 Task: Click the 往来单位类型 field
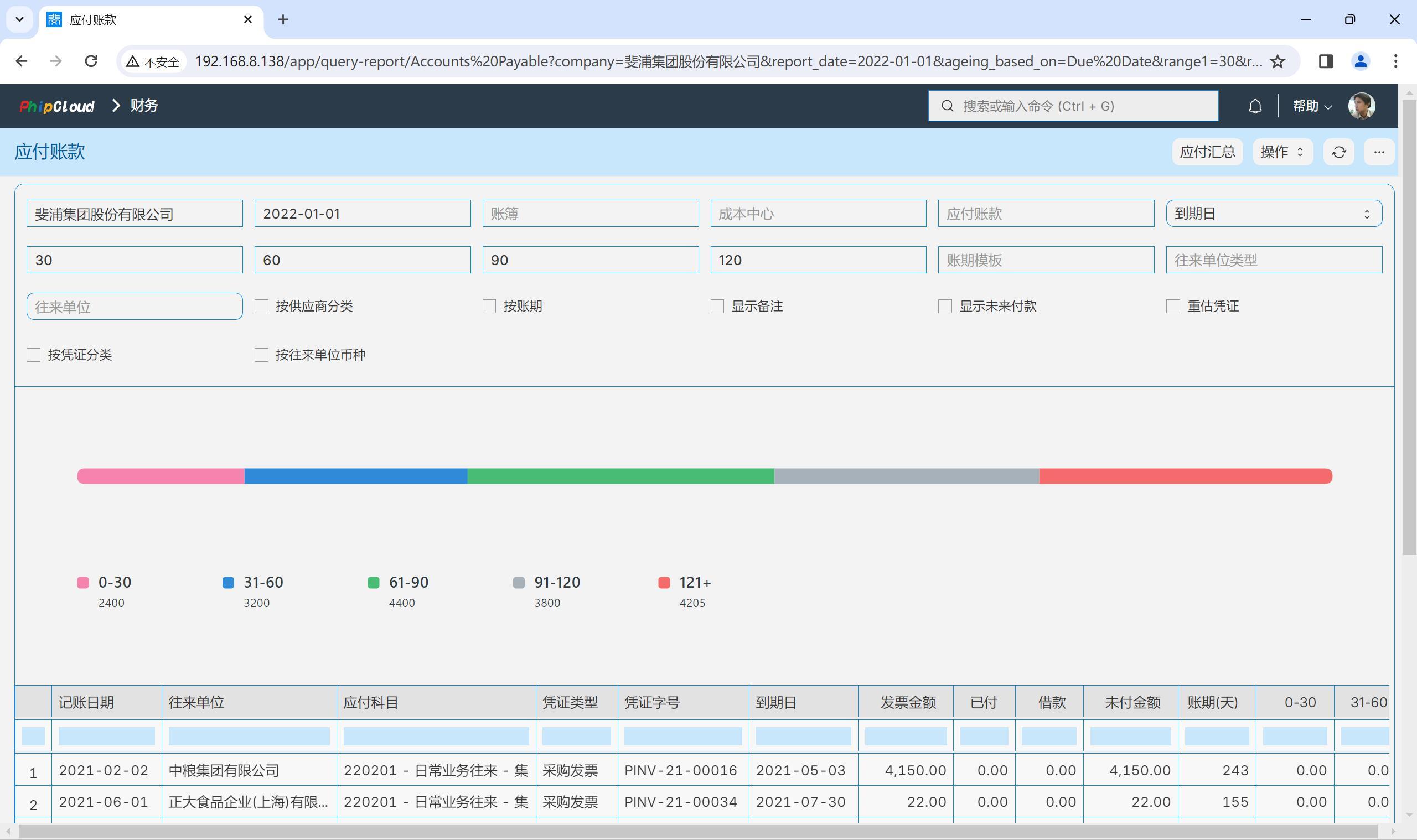coord(1274,260)
